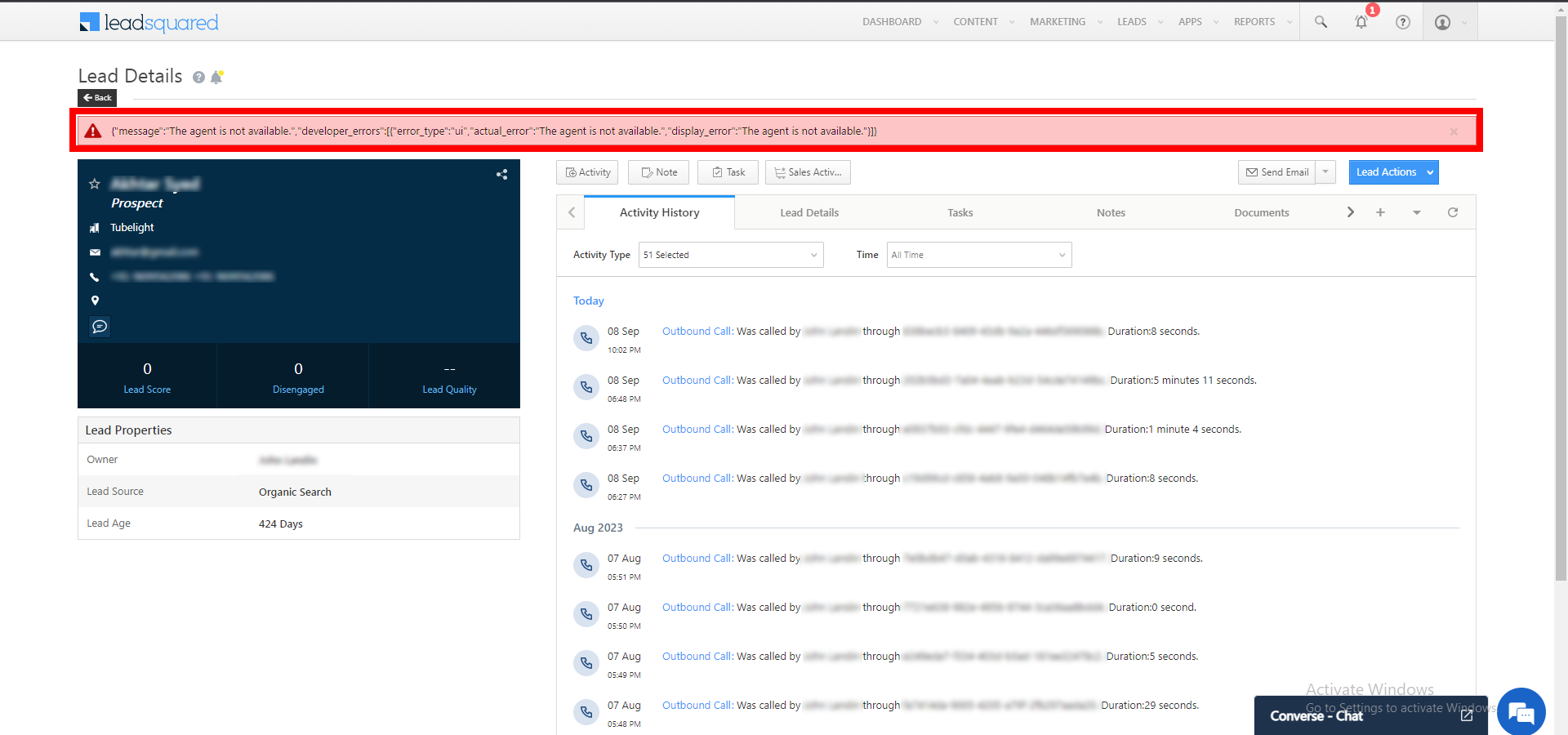Open the Tasks tab

click(960, 213)
